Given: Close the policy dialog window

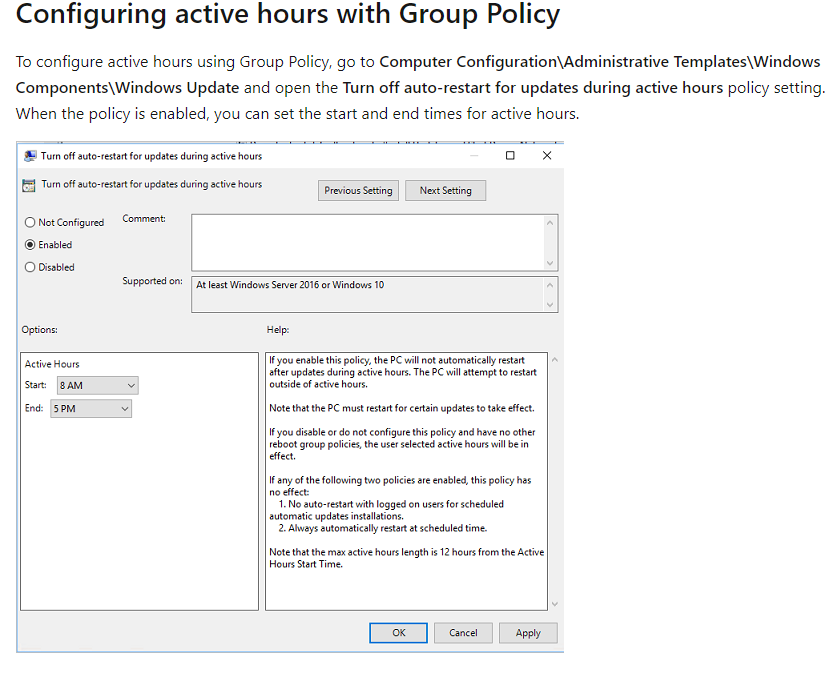Looking at the screenshot, I should point(547,155).
